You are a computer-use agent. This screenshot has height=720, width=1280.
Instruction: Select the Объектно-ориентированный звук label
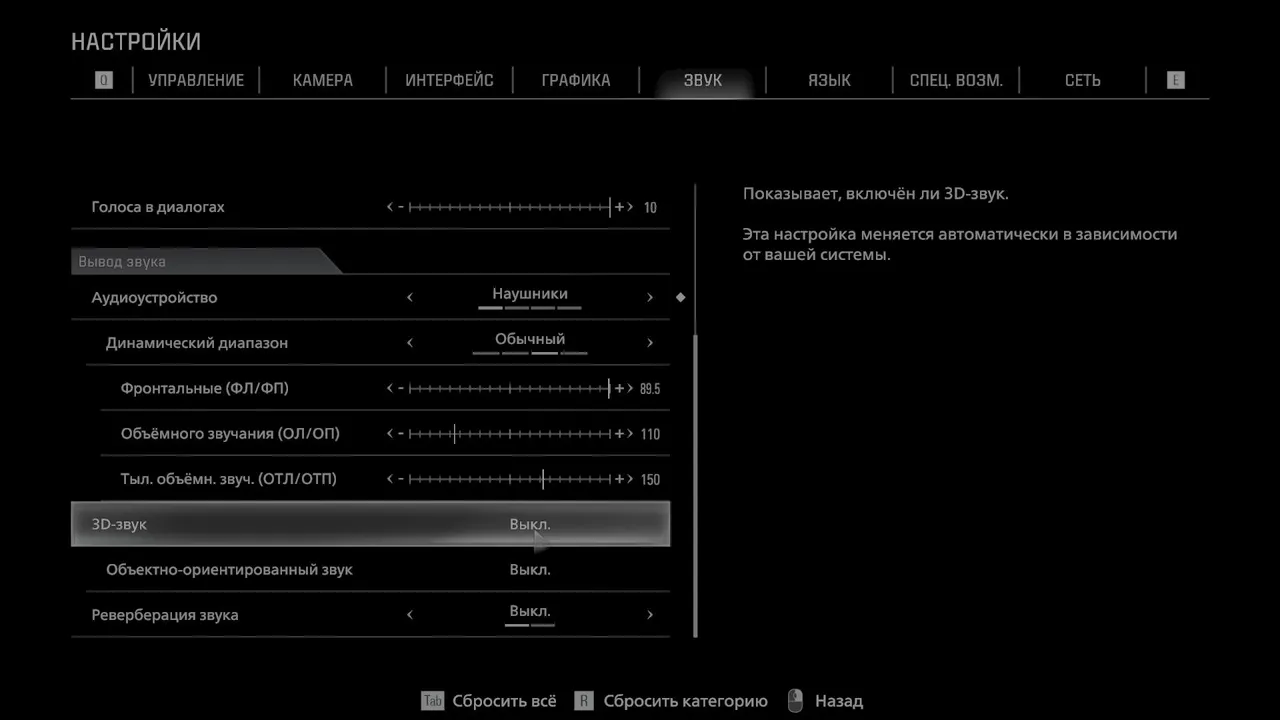click(229, 569)
